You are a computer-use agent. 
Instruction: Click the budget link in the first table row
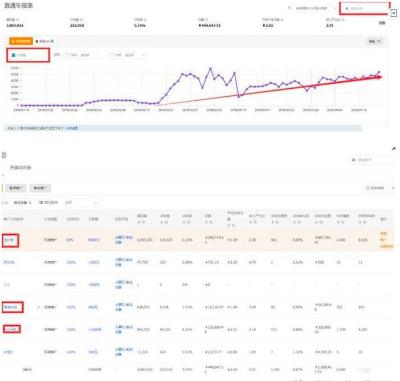(94, 240)
